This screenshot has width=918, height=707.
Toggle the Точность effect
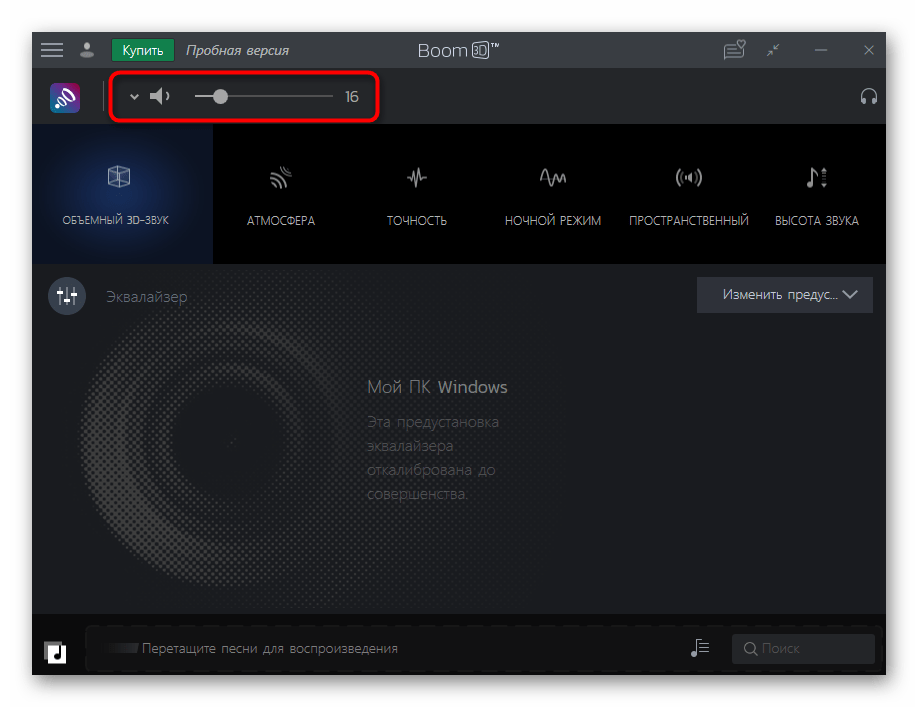pyautogui.click(x=416, y=194)
